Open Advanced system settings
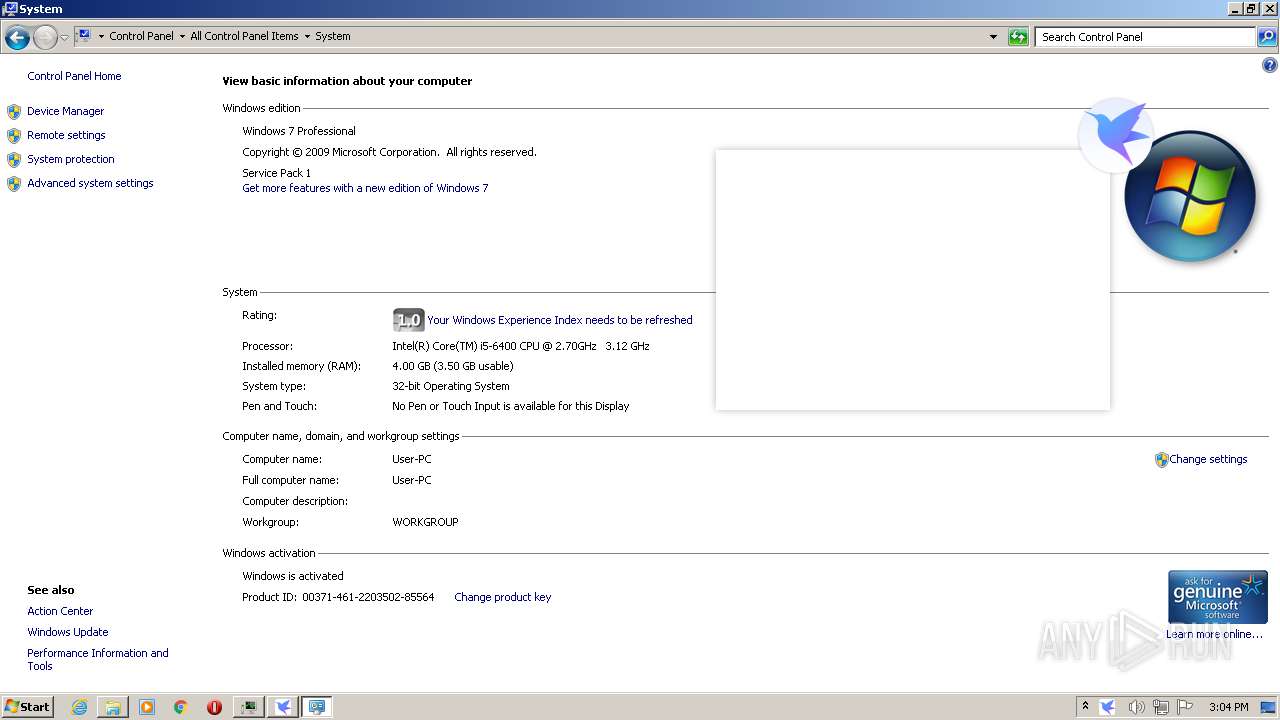This screenshot has width=1280, height=720. (90, 183)
